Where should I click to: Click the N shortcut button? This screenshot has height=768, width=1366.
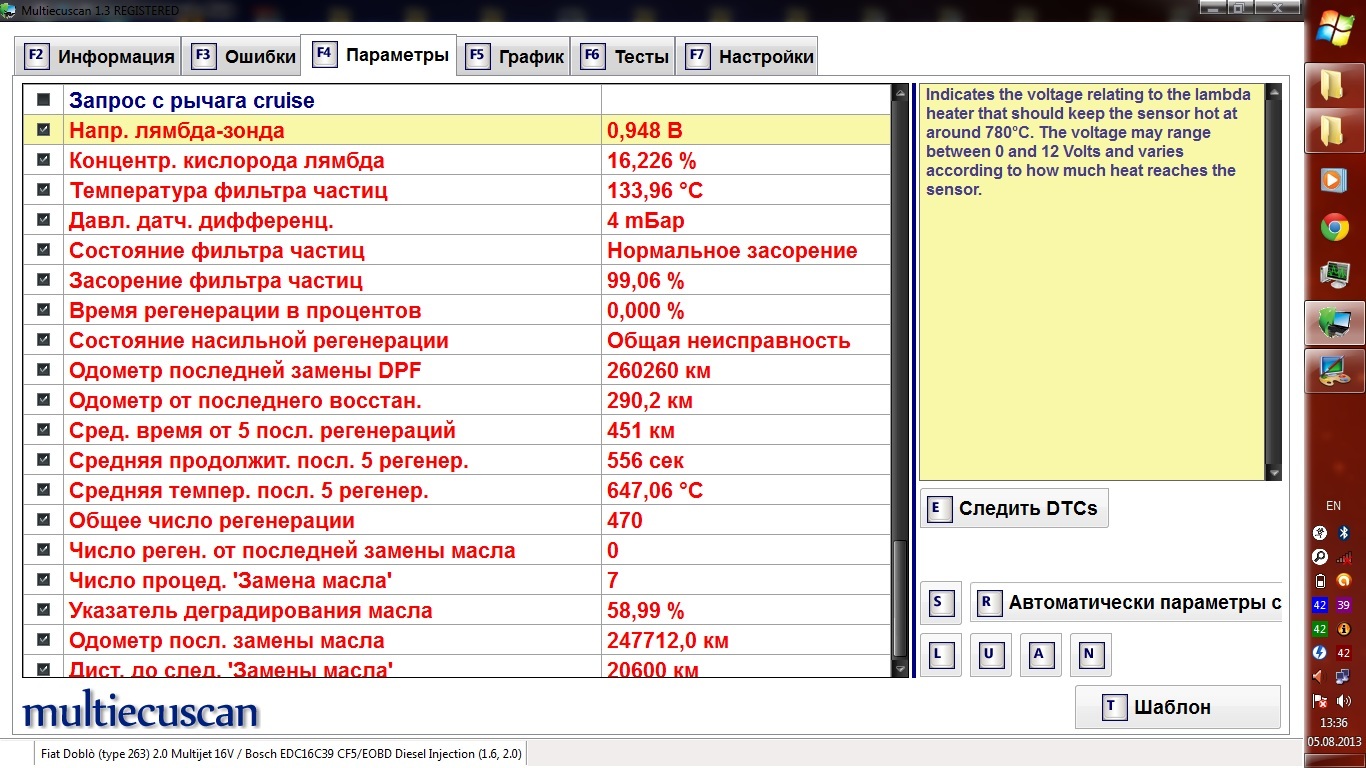click(1090, 655)
